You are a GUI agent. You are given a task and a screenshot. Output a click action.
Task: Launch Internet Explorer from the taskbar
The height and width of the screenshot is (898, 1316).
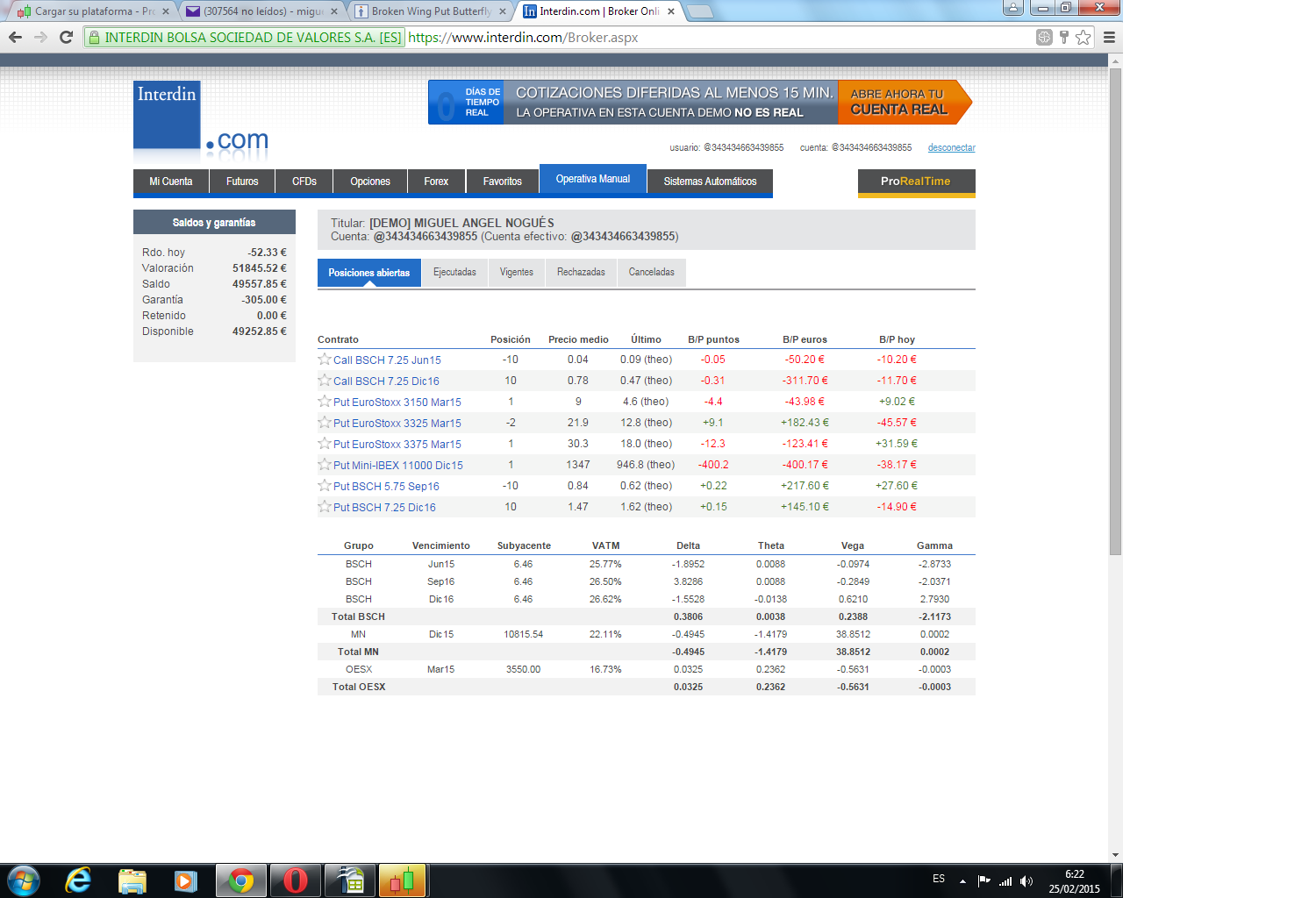tap(78, 880)
